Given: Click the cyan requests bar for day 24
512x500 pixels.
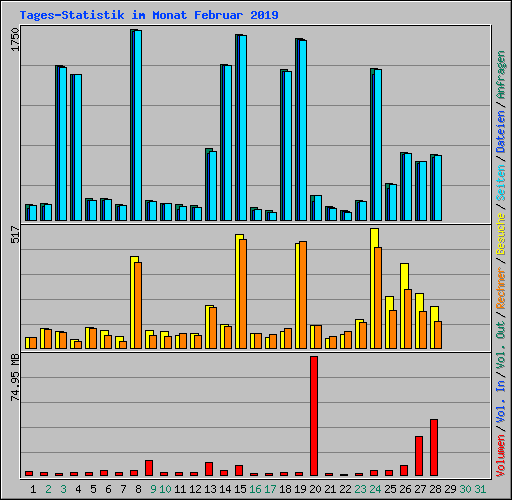Looking at the screenshot, I should (378, 145).
